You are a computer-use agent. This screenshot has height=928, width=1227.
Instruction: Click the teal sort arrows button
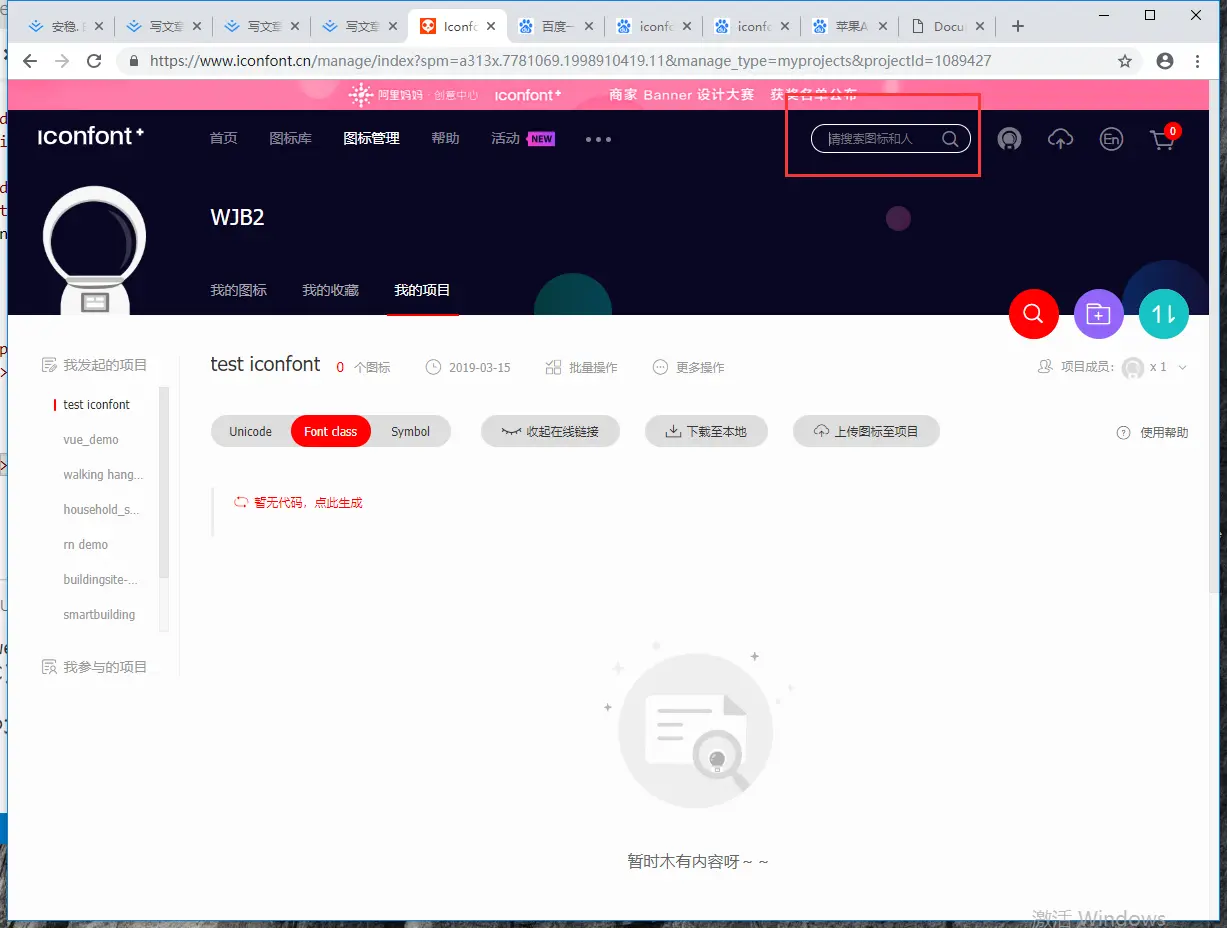click(x=1164, y=314)
